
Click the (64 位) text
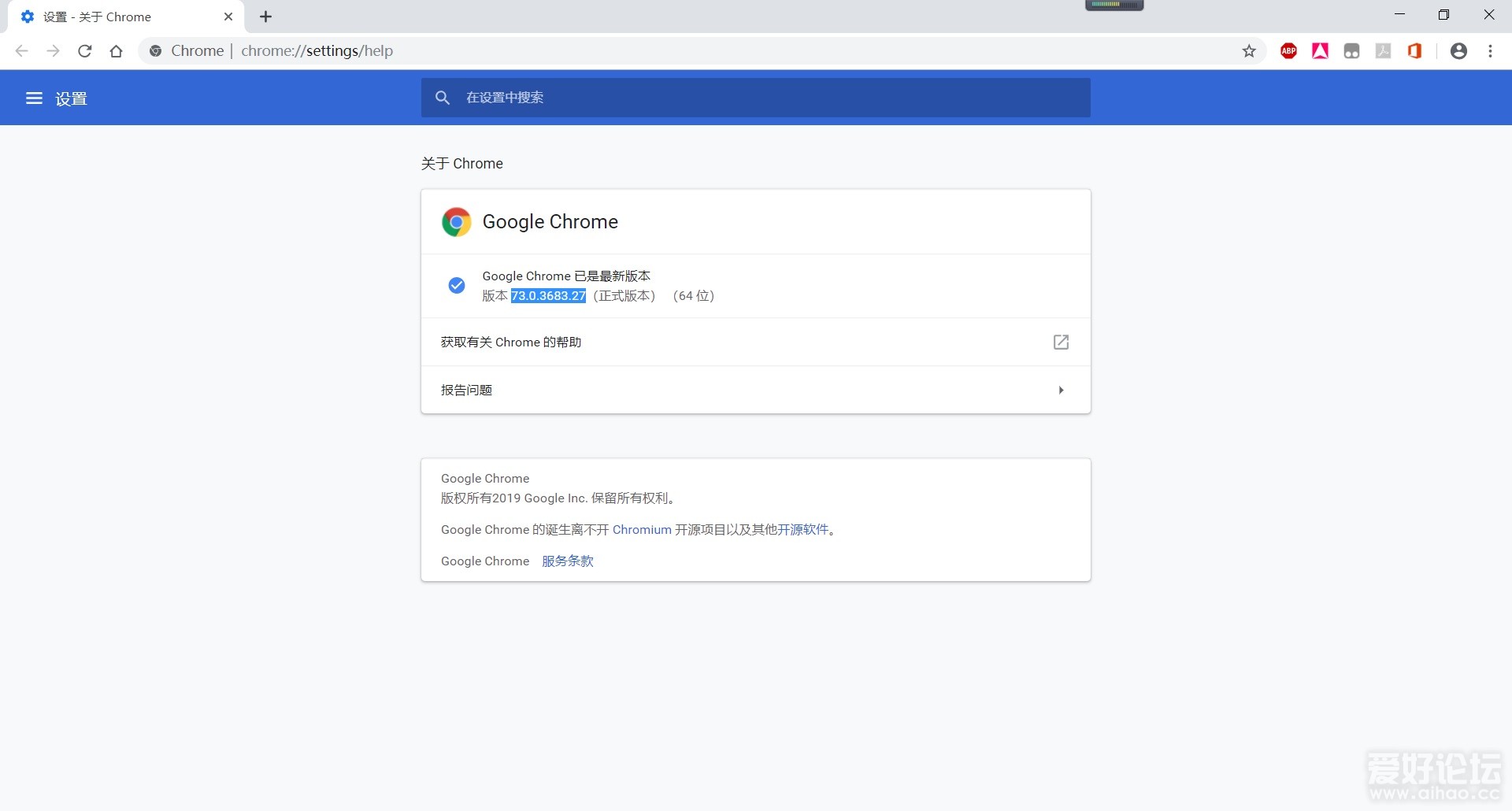coord(694,296)
